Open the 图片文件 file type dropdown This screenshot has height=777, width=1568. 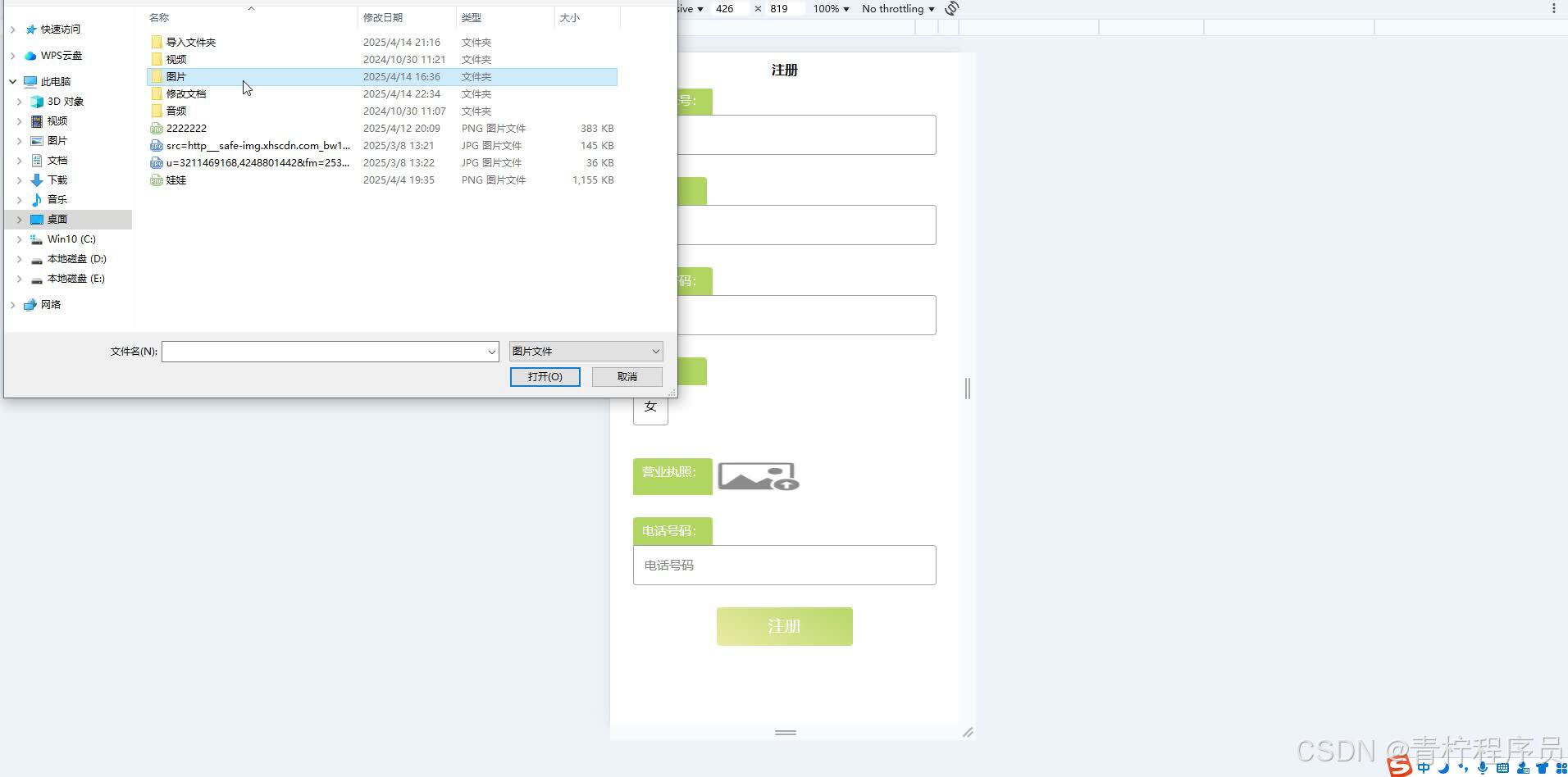tap(586, 352)
